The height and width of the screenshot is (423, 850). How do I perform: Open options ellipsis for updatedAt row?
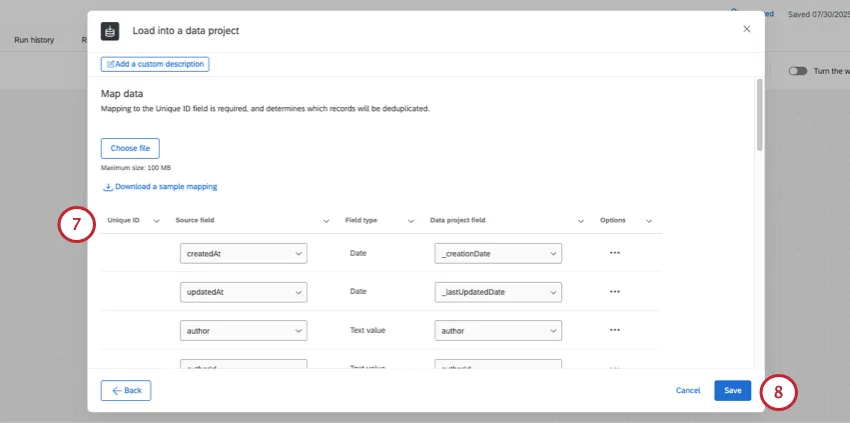[x=614, y=291]
